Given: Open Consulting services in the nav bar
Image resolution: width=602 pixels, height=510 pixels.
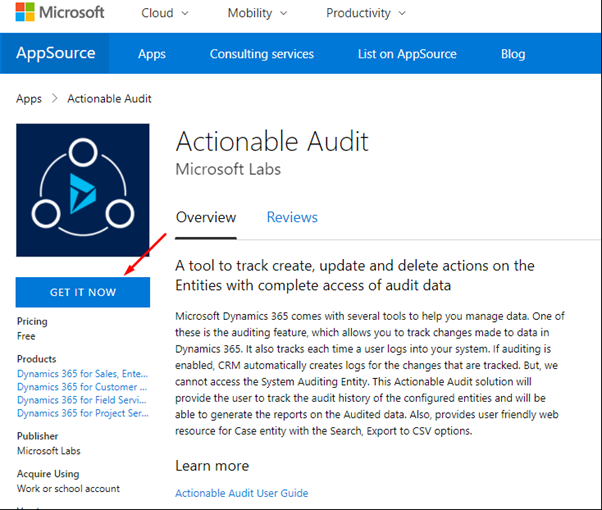Looking at the screenshot, I should (262, 54).
